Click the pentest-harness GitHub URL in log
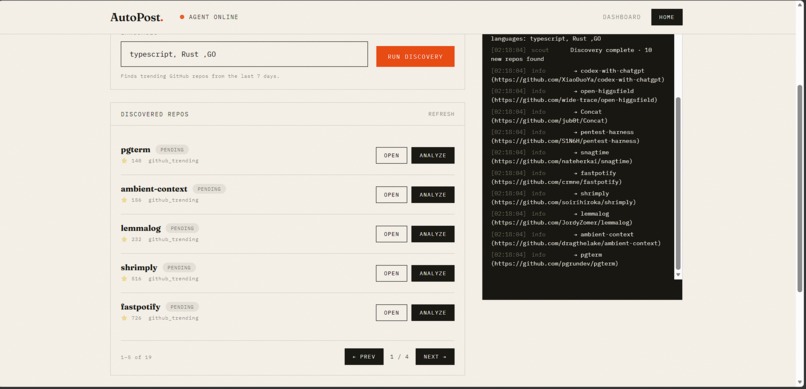This screenshot has height=389, width=806. pos(565,141)
